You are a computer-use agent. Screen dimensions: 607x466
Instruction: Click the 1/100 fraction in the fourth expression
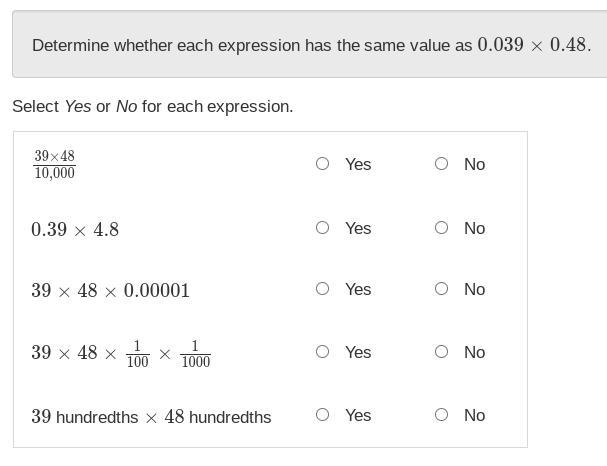[138, 353]
